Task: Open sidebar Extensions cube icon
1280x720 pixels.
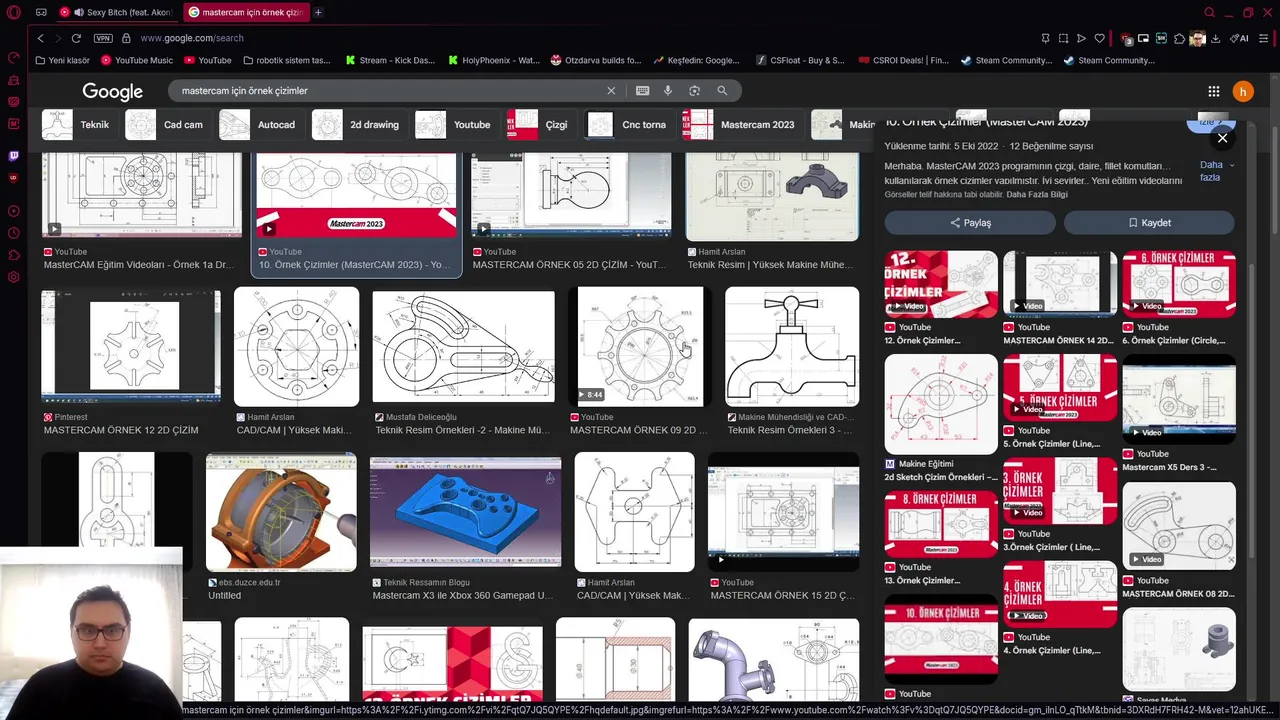Action: point(13,255)
